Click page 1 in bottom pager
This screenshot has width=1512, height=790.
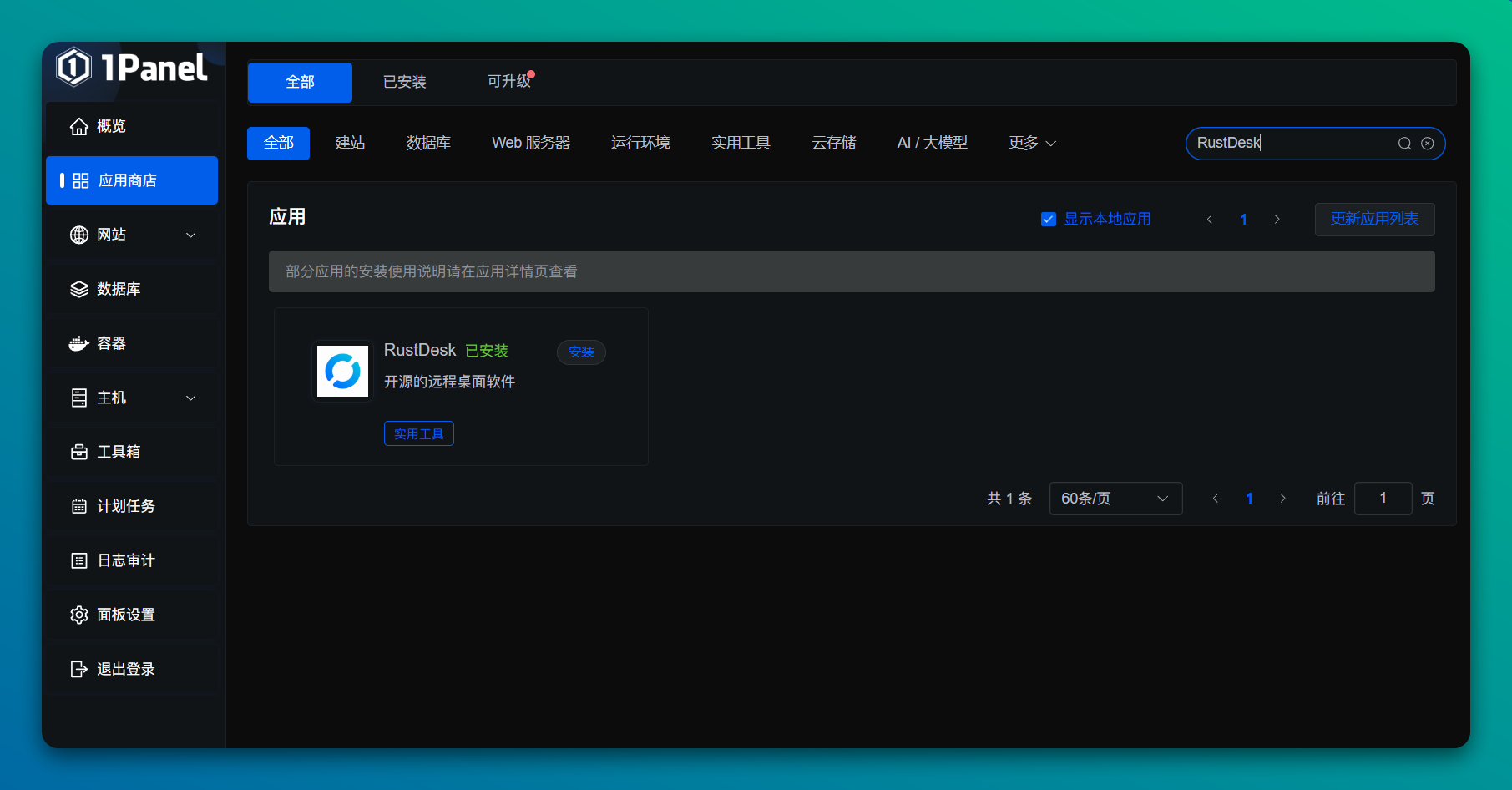point(1249,499)
